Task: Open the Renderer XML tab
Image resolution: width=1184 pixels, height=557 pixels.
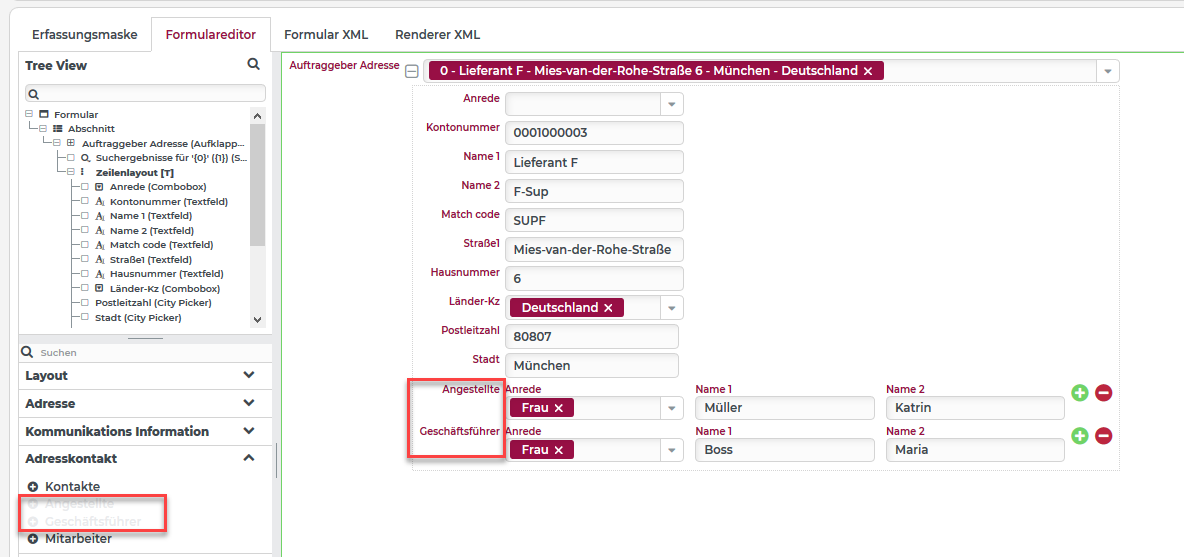Action: tap(437, 35)
